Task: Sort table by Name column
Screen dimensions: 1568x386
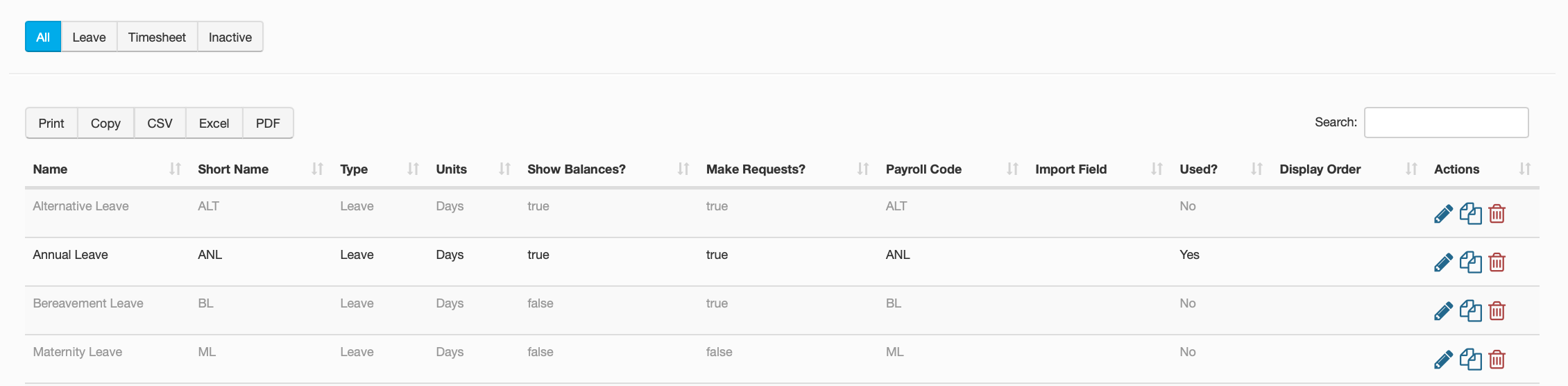Action: pyautogui.click(x=50, y=169)
